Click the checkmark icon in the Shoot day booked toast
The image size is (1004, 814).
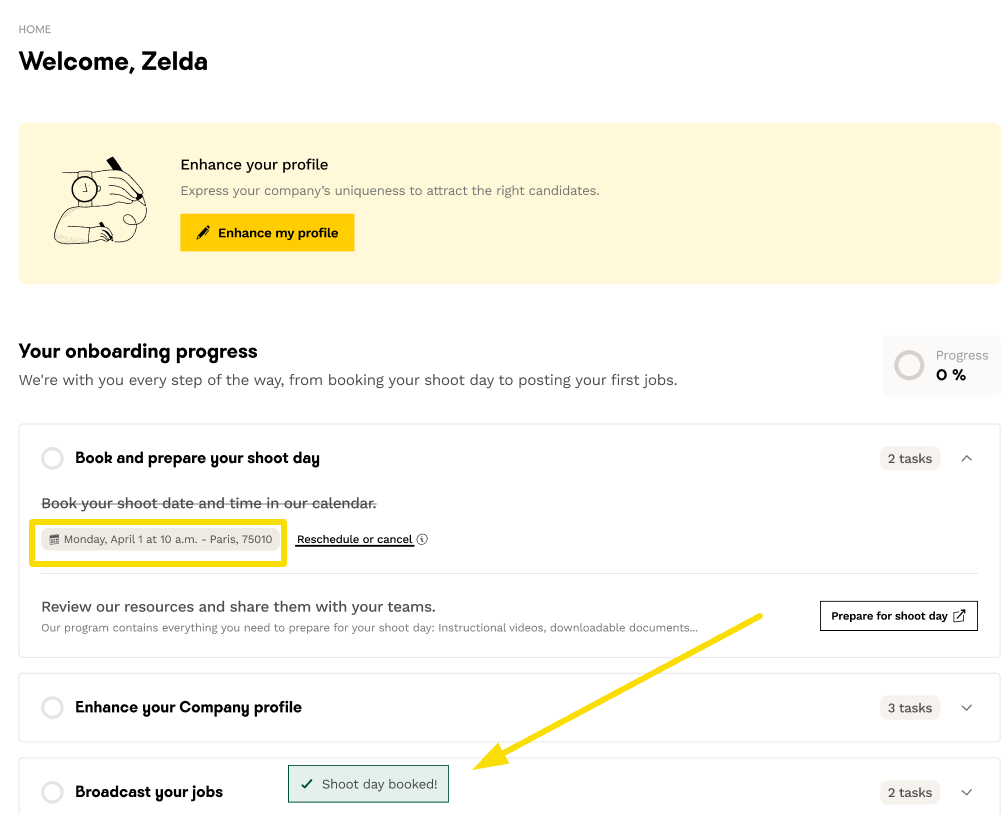click(306, 785)
